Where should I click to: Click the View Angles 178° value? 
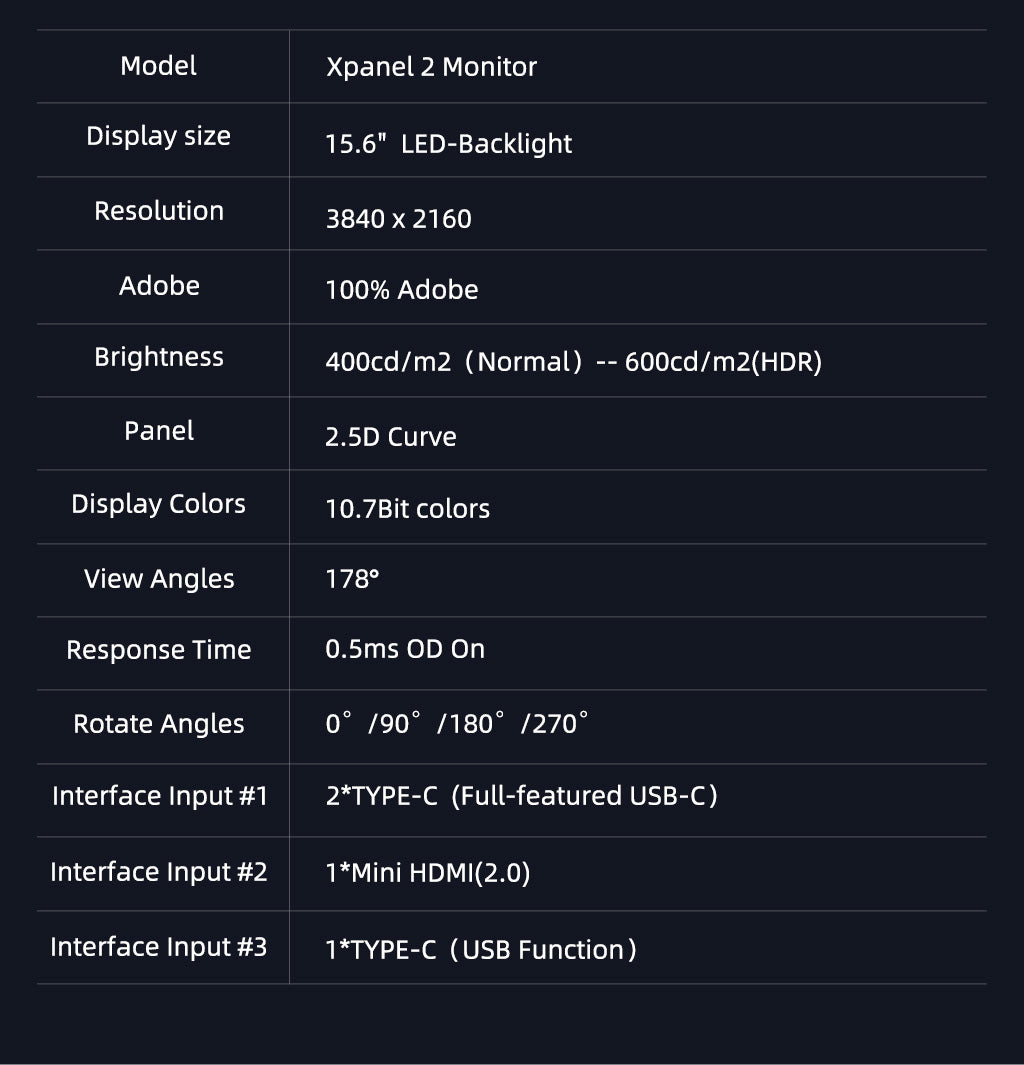[x=352, y=579]
